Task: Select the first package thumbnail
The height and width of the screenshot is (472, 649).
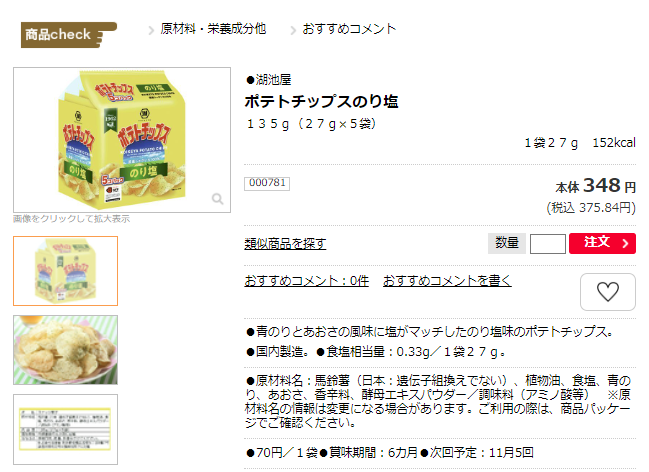Action: coord(65,271)
